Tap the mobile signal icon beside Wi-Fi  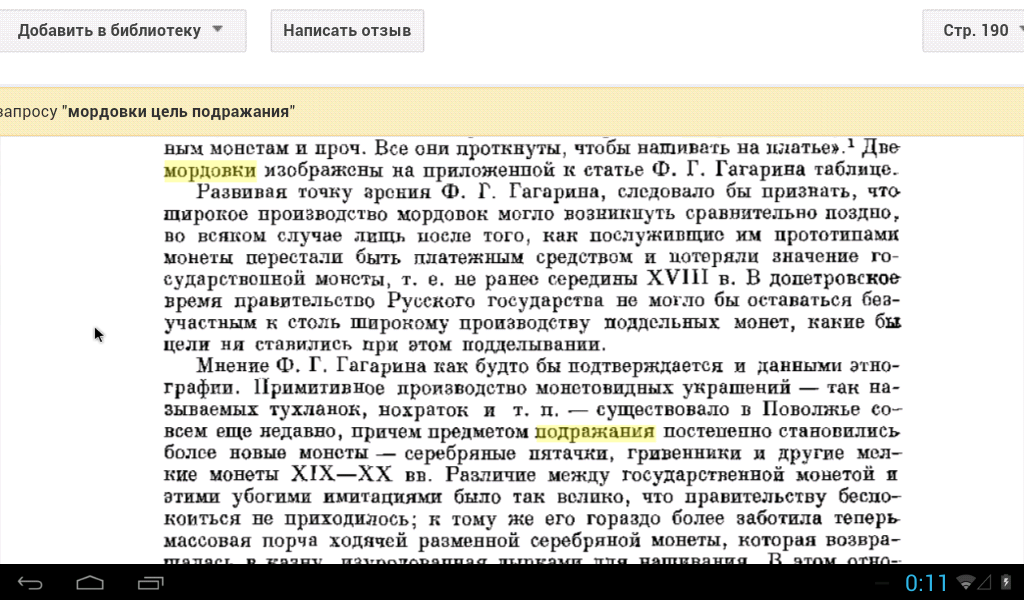984,582
